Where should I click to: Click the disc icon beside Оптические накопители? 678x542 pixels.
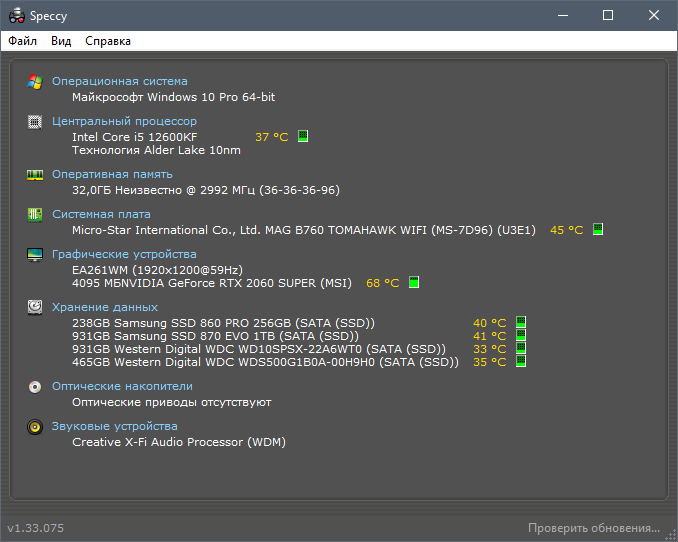[35, 386]
